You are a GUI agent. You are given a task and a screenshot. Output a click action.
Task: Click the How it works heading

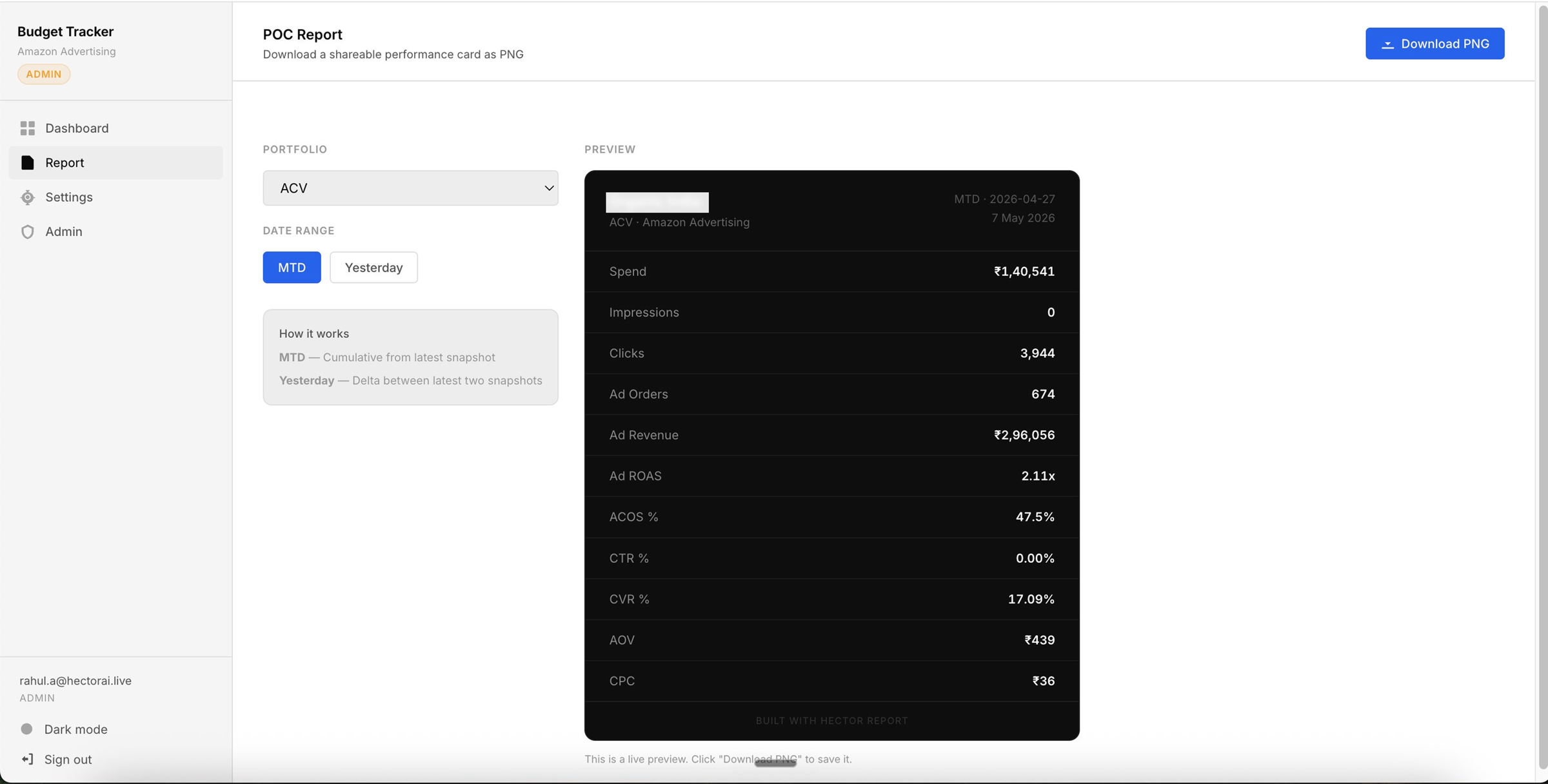coord(313,334)
